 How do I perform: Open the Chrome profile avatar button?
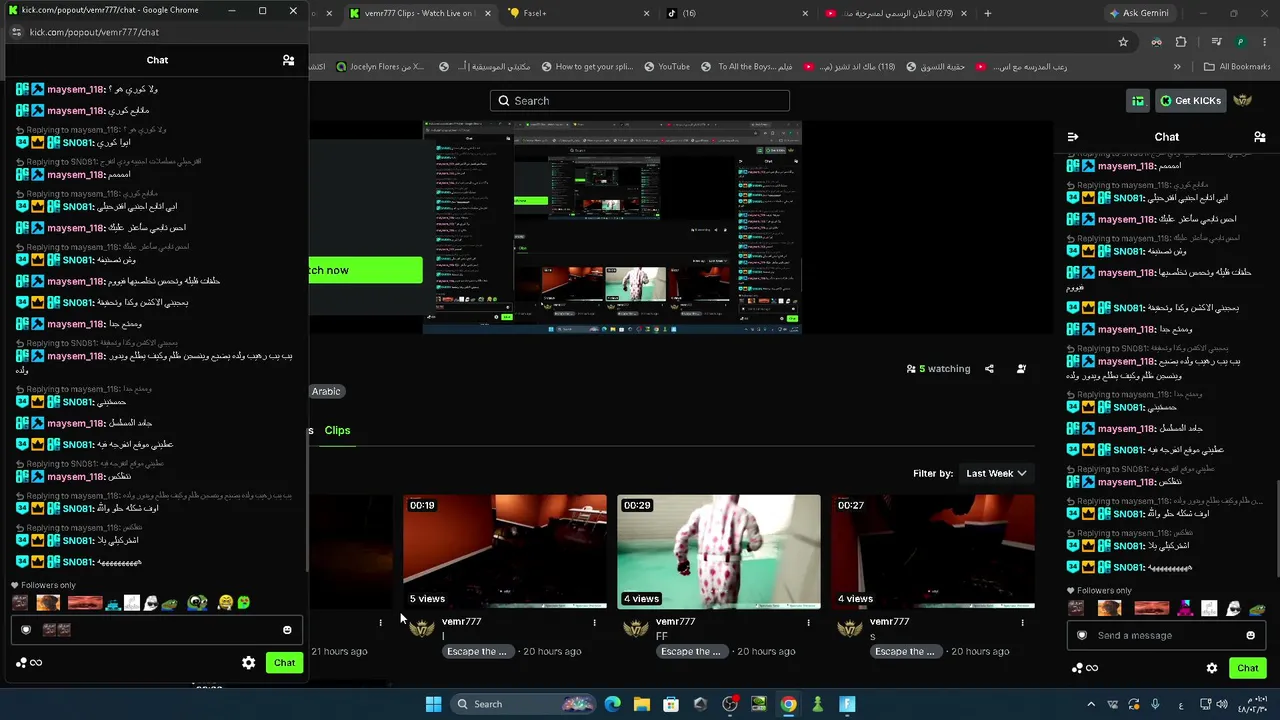click(x=1241, y=42)
